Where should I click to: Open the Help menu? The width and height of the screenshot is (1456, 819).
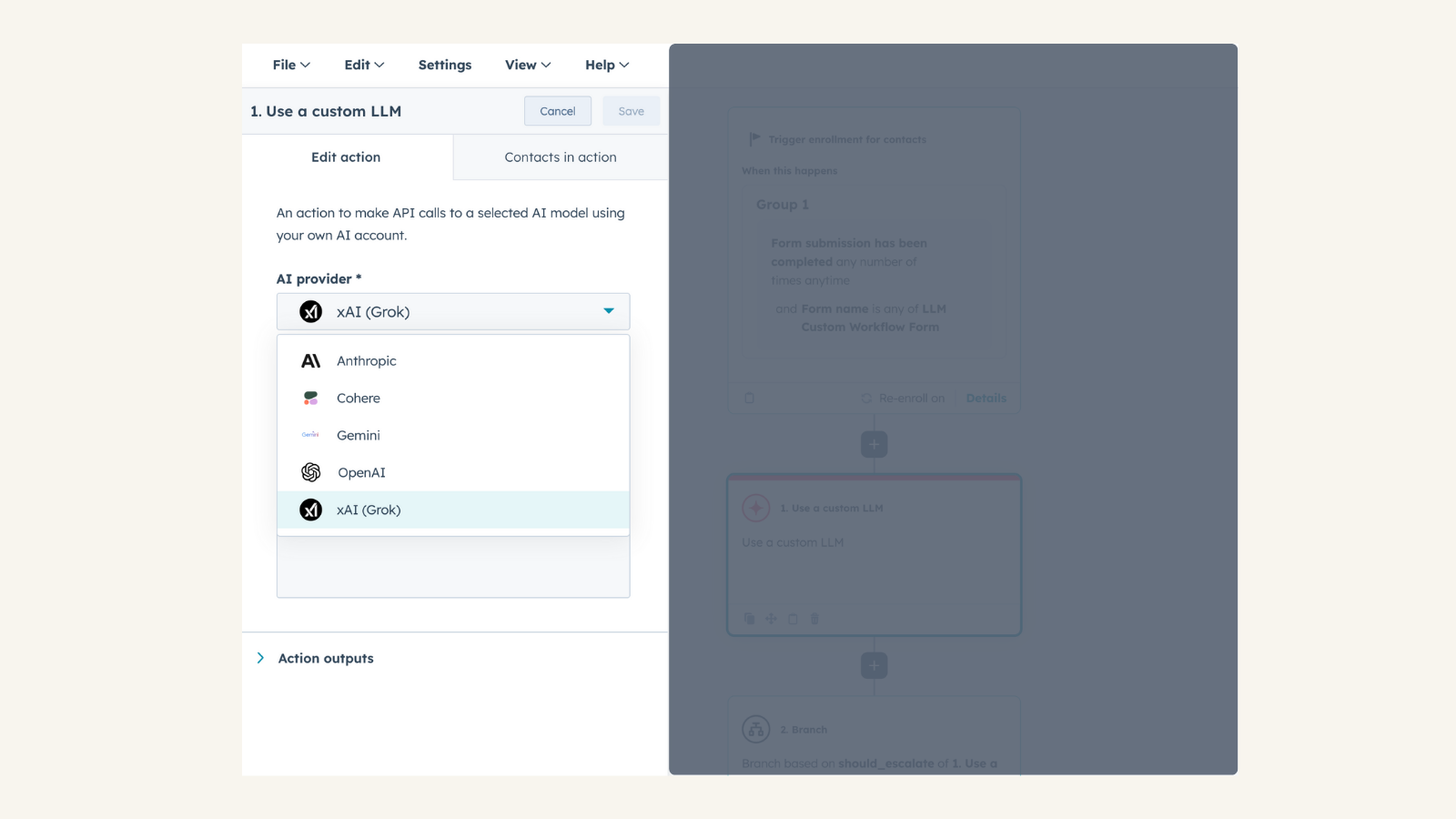605,65
